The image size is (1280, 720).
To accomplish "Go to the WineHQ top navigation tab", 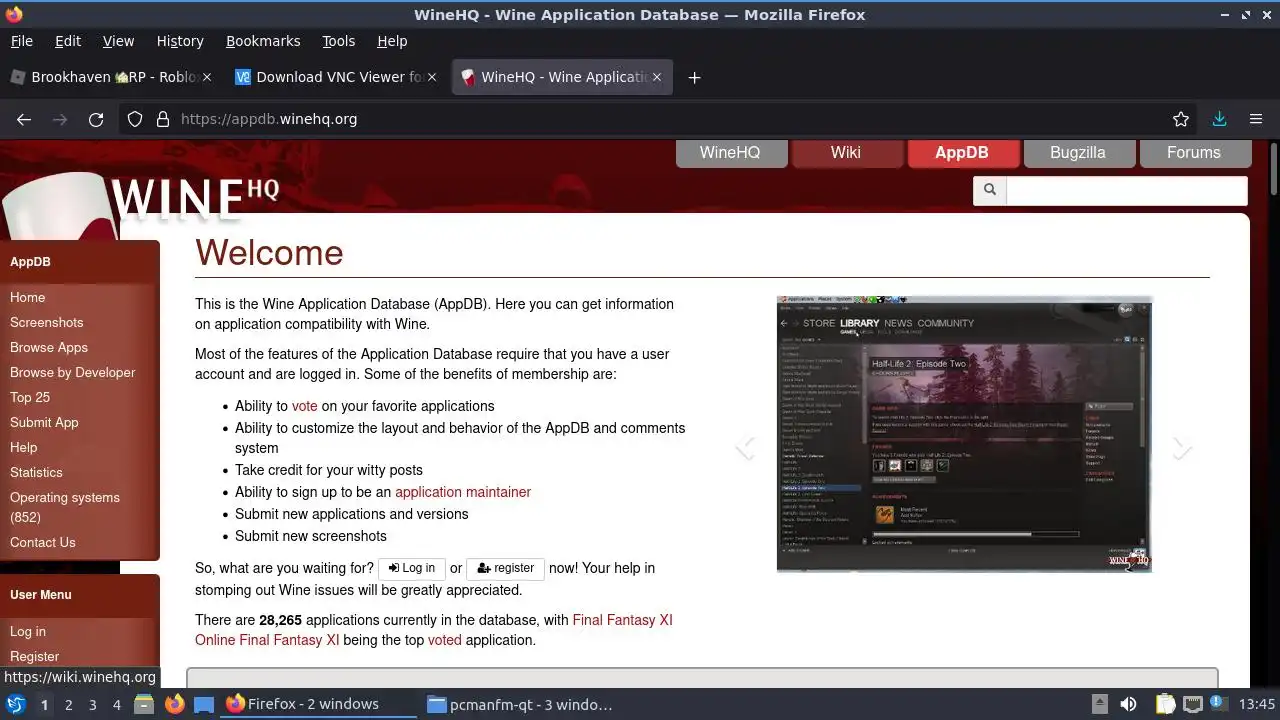I will [x=730, y=153].
